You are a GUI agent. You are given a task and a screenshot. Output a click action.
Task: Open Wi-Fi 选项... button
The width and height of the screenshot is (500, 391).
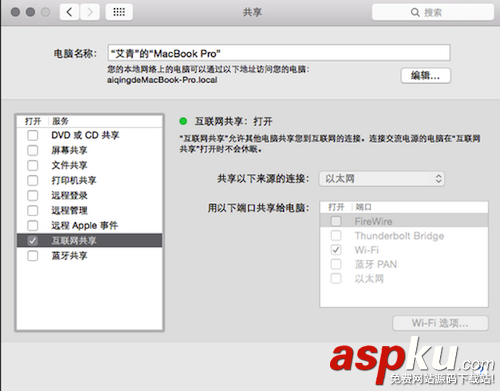pos(440,323)
